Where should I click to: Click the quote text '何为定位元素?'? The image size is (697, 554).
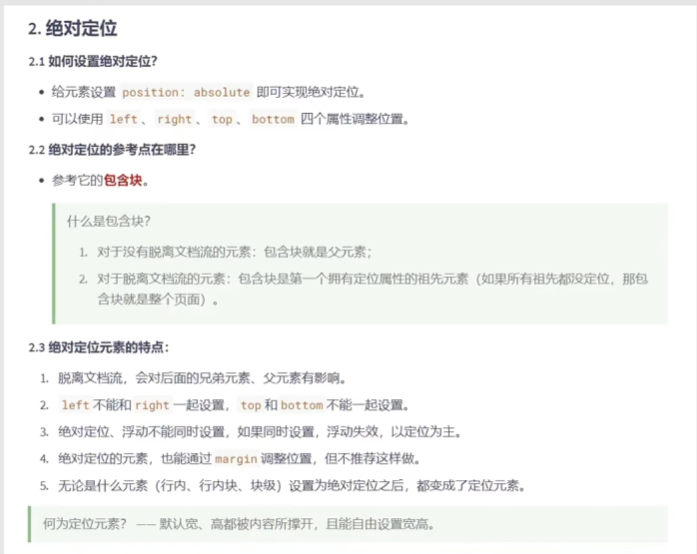tap(84, 524)
